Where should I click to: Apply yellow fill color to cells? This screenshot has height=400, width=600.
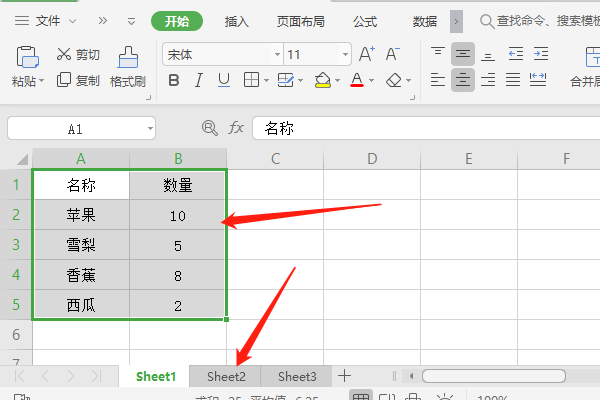point(323,80)
